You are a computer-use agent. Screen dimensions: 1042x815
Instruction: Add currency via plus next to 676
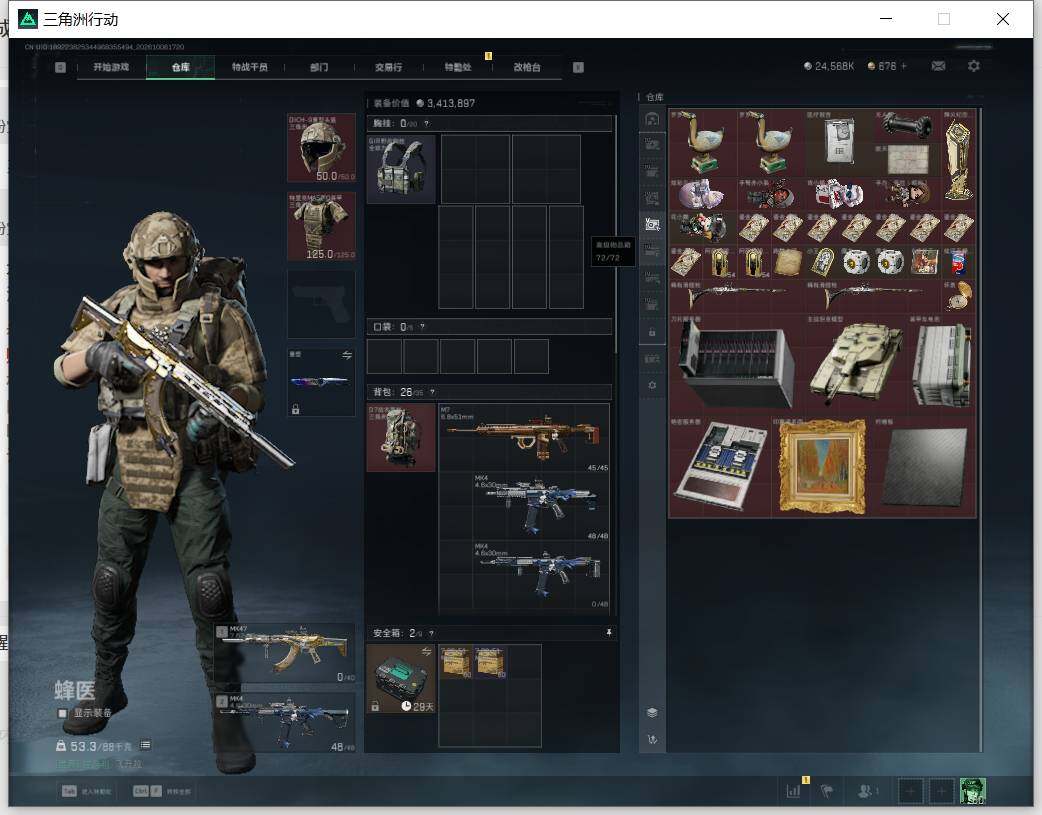click(x=904, y=66)
